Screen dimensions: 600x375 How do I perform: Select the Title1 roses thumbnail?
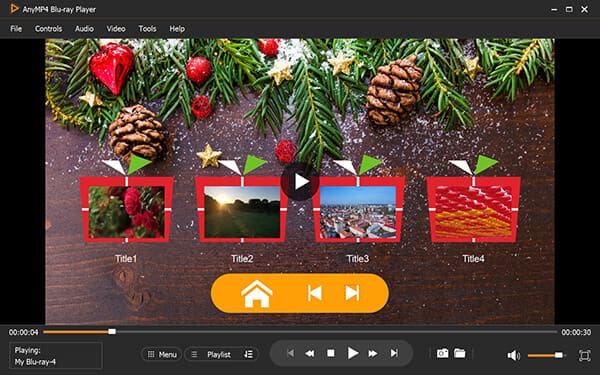[x=127, y=212]
